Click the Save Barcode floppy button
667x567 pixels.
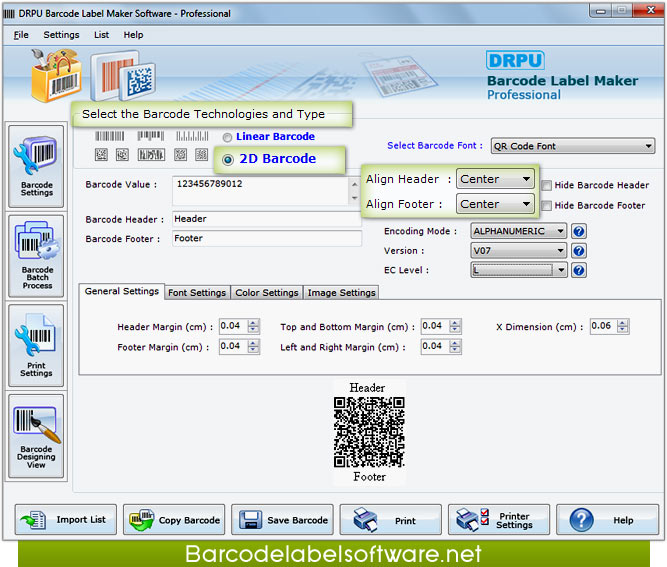pyautogui.click(x=282, y=520)
